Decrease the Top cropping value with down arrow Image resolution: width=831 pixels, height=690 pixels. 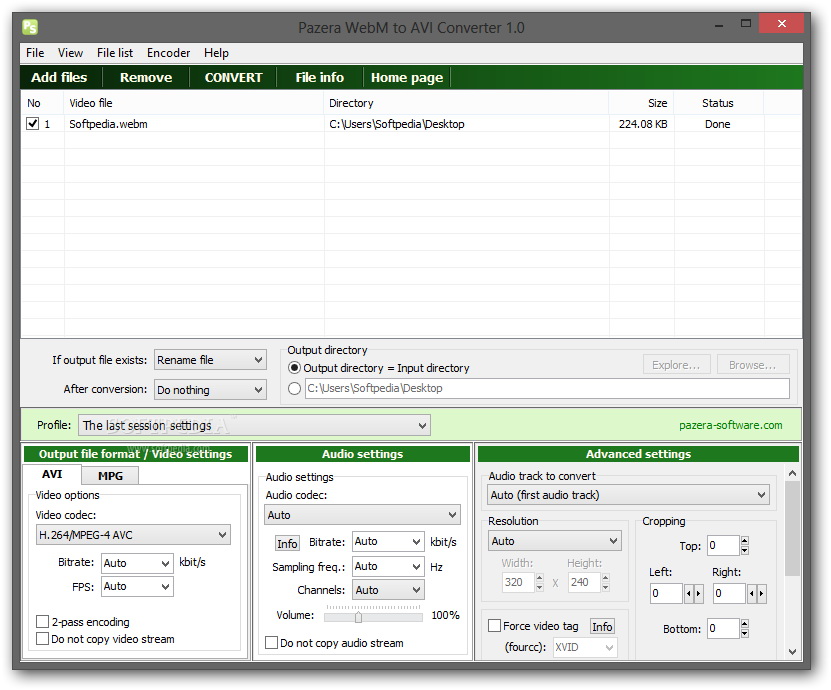click(745, 550)
